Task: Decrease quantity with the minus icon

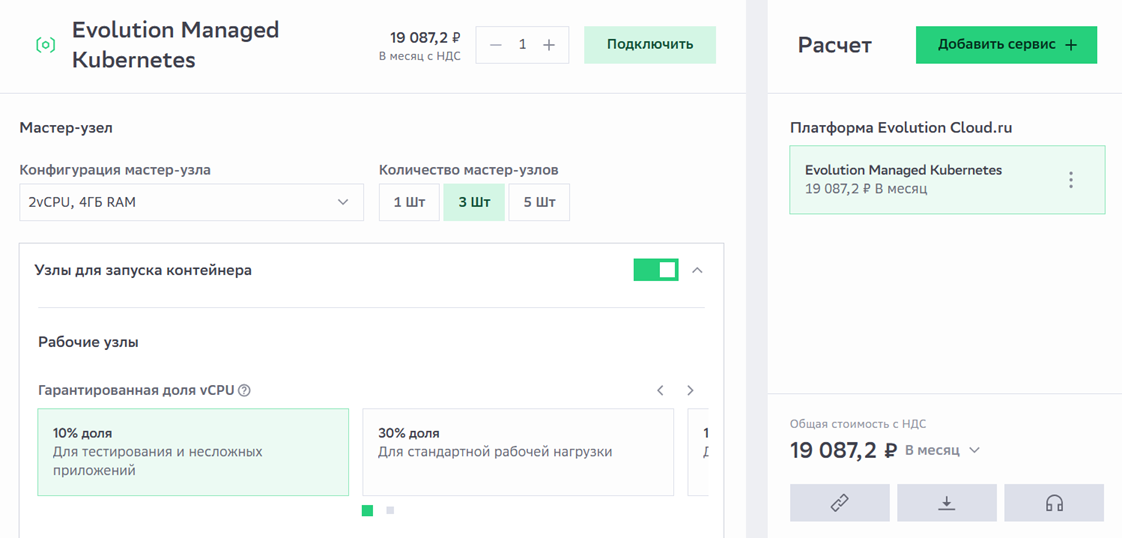Action: pyautogui.click(x=496, y=45)
